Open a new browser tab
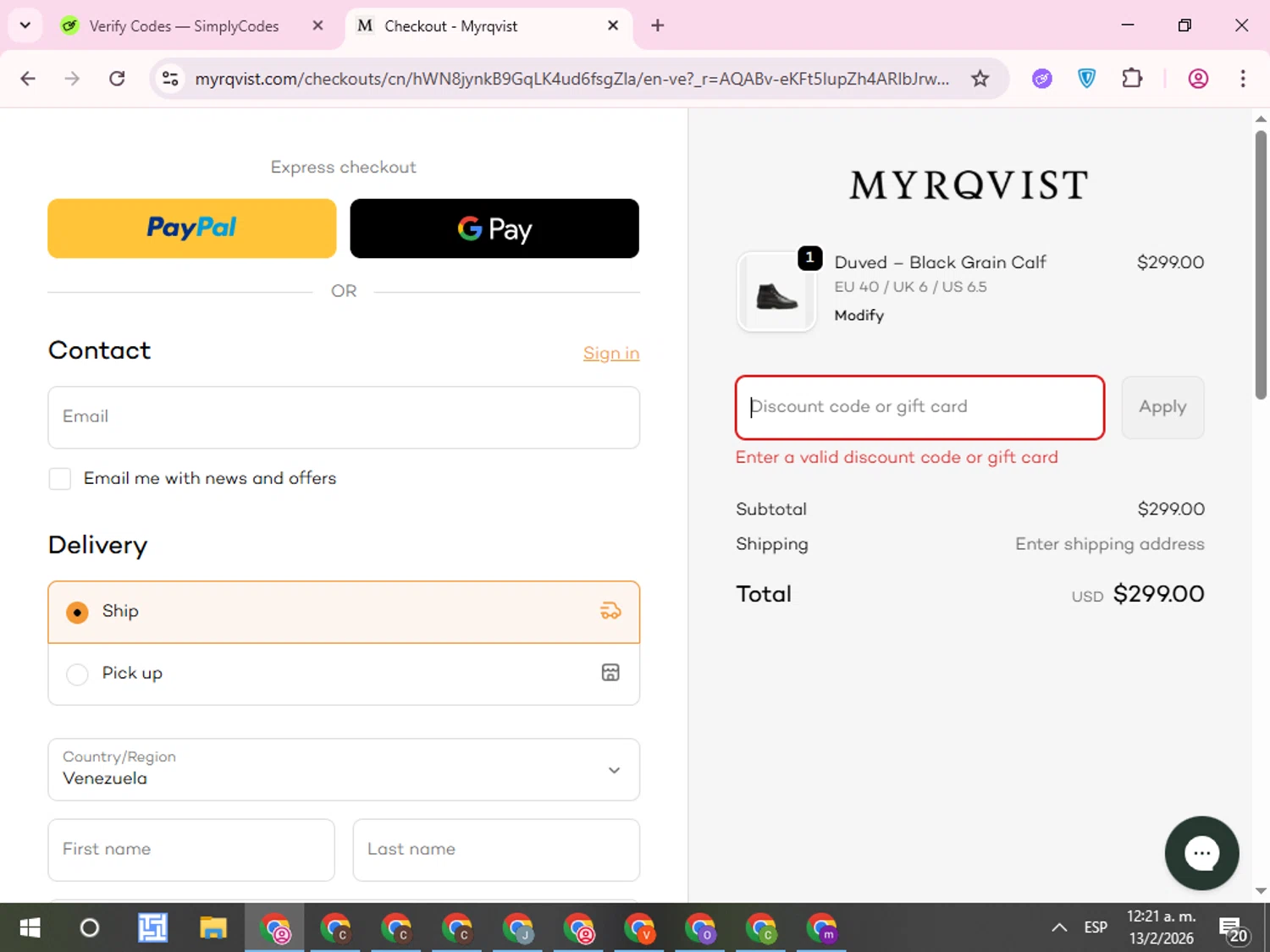This screenshot has width=1270, height=952. 658,25
